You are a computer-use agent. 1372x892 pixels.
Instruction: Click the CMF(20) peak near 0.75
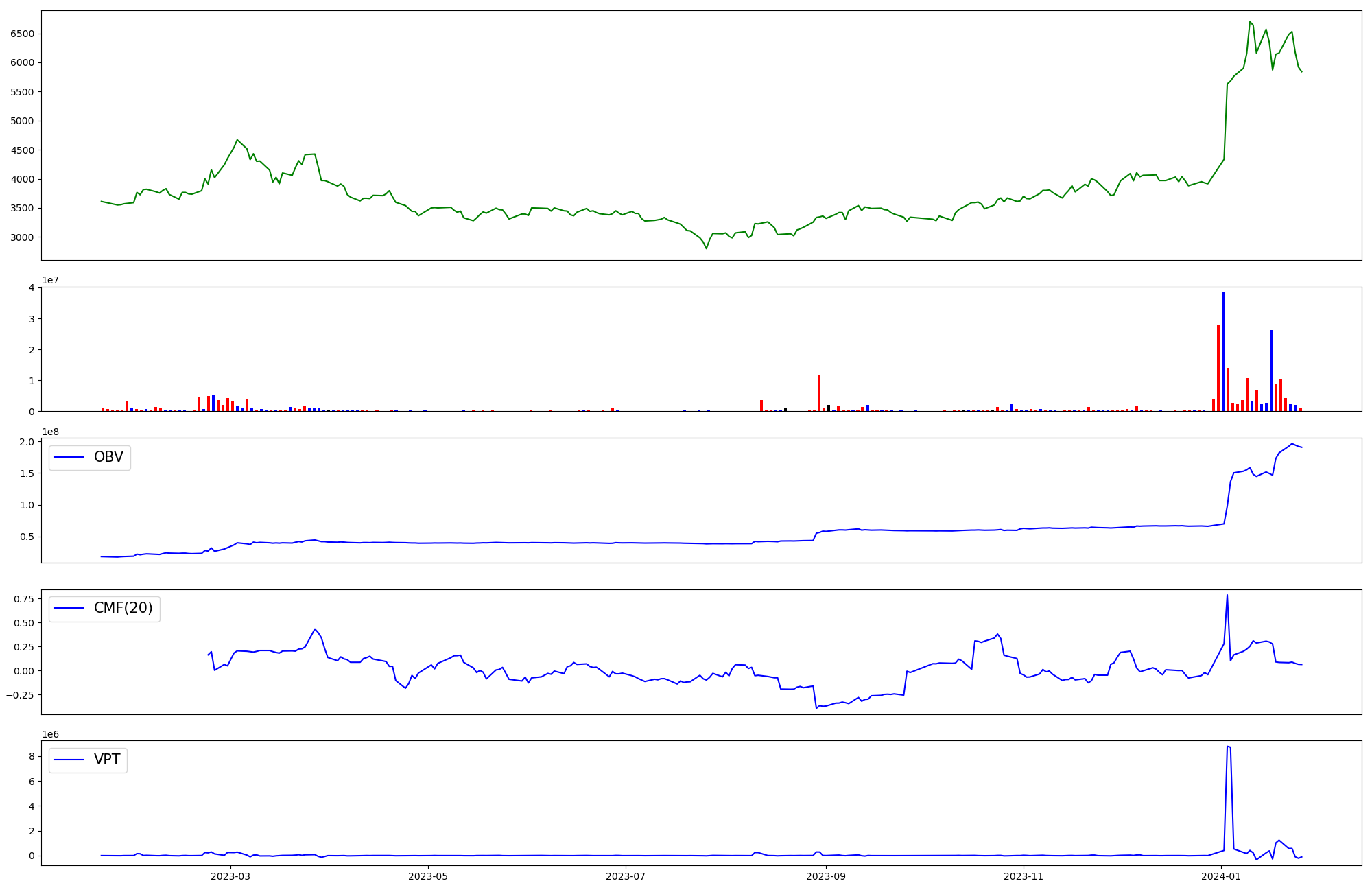[1227, 596]
